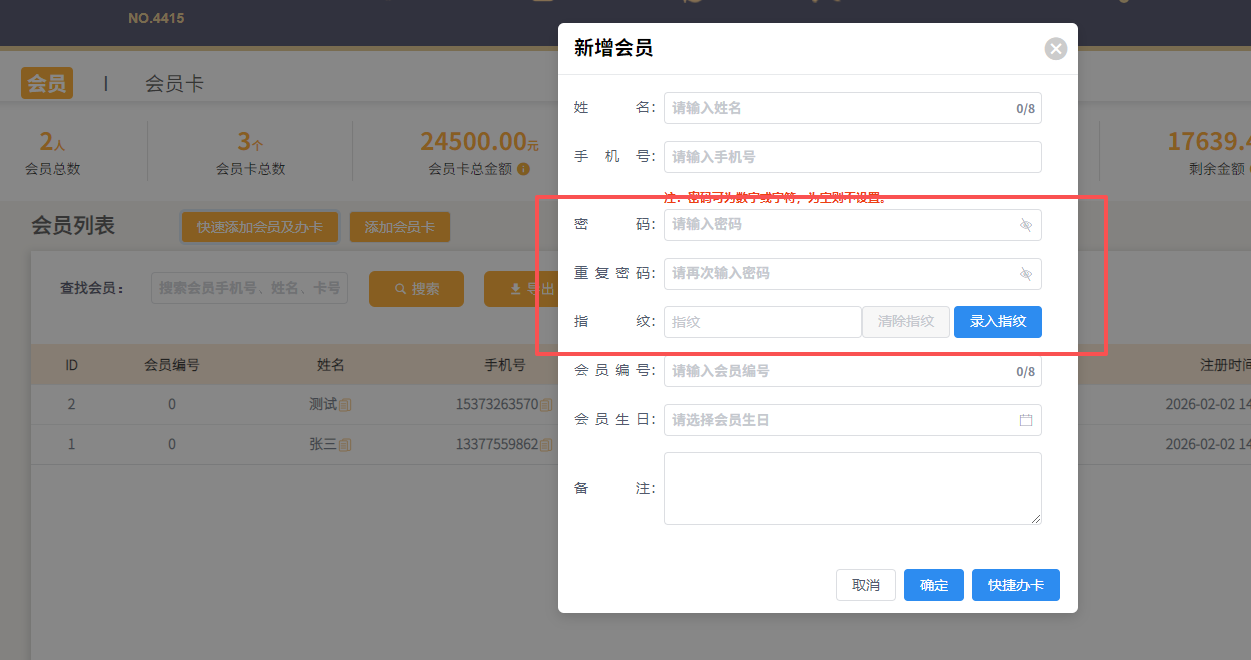
Task: Switch to the 会员卡 tab
Action: click(174, 84)
